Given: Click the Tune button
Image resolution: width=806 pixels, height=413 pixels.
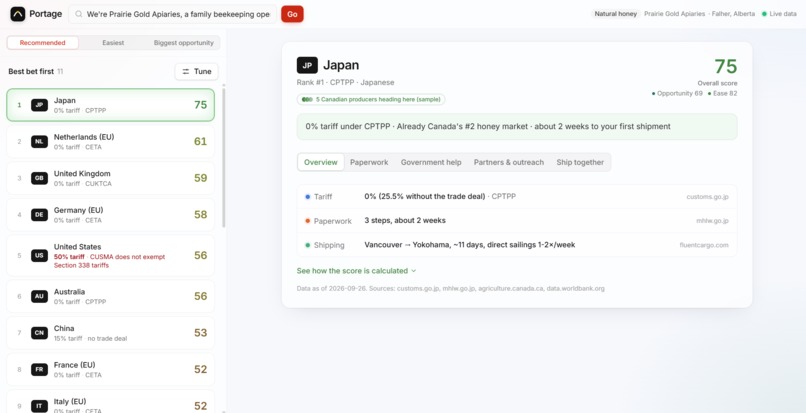Looking at the screenshot, I should click(x=196, y=71).
